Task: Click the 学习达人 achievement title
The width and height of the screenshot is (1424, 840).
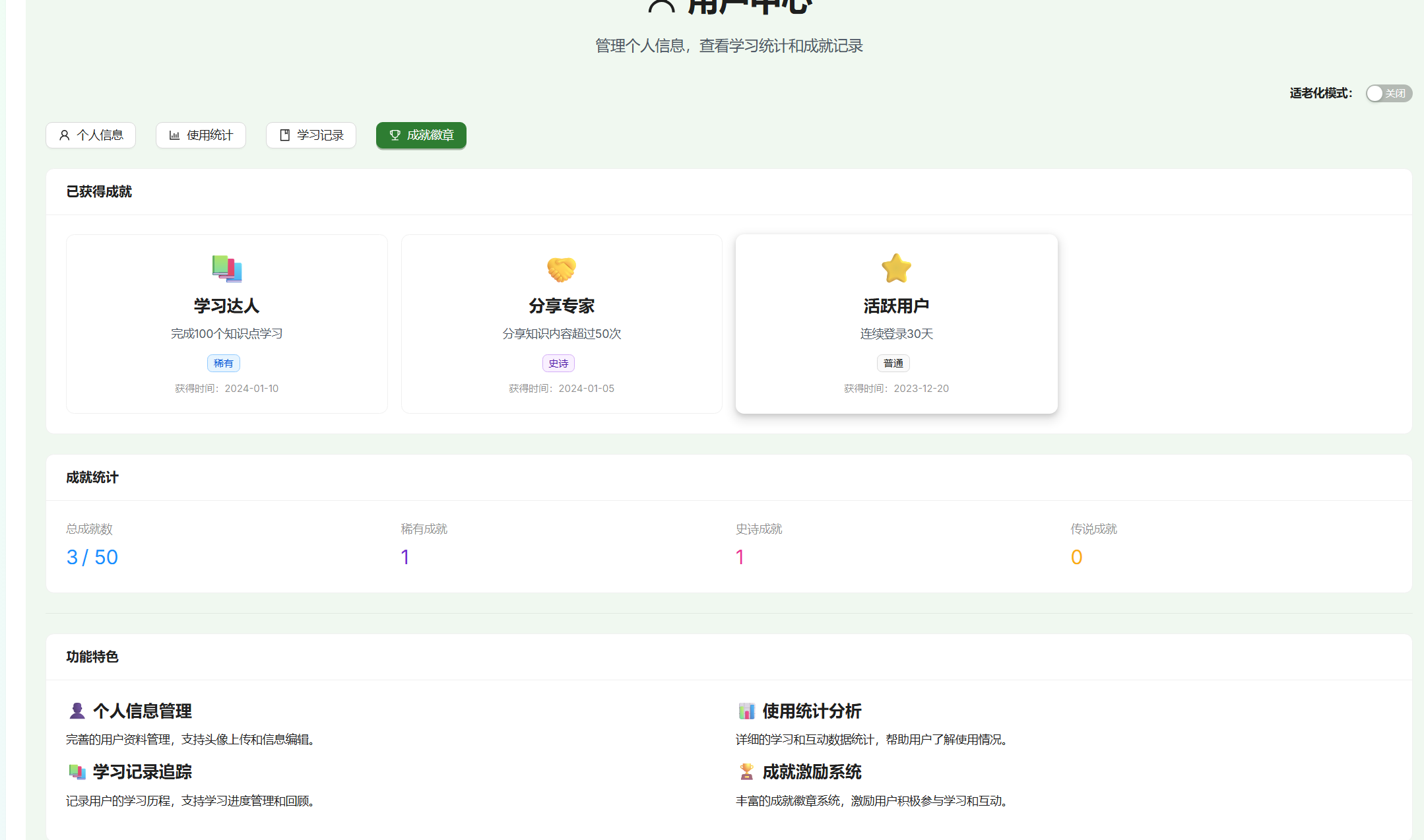Action: pyautogui.click(x=226, y=306)
